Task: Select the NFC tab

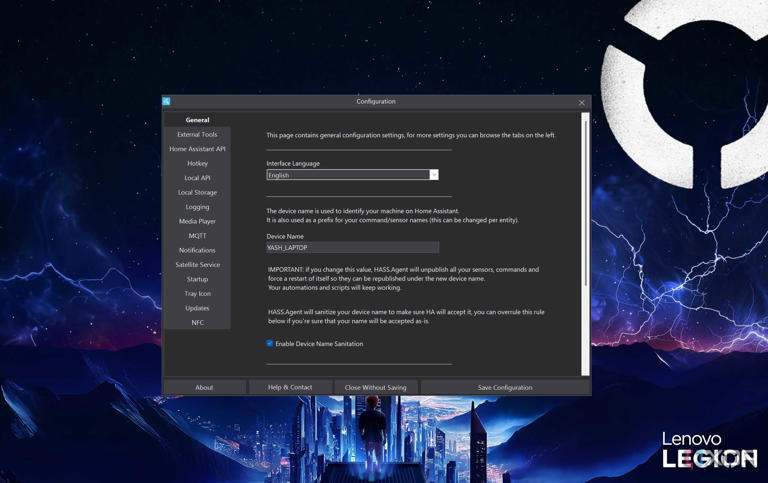Action: (197, 322)
